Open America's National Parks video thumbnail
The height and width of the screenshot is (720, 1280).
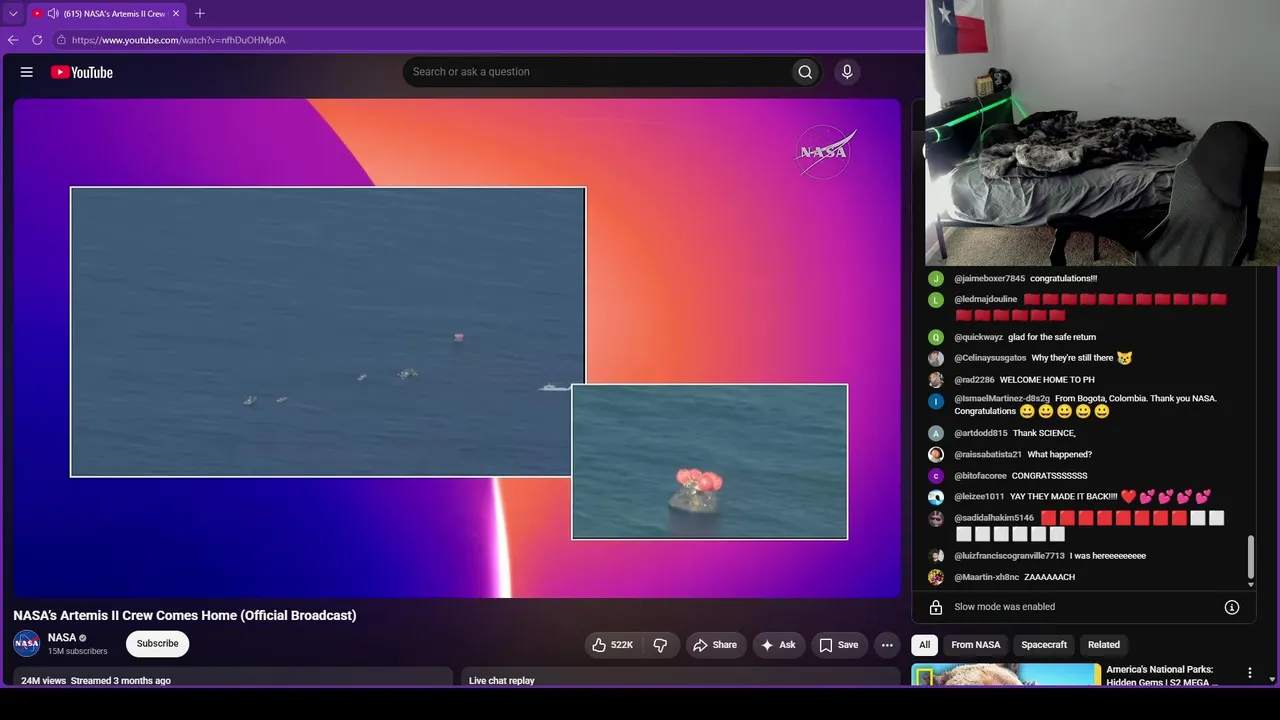1006,675
